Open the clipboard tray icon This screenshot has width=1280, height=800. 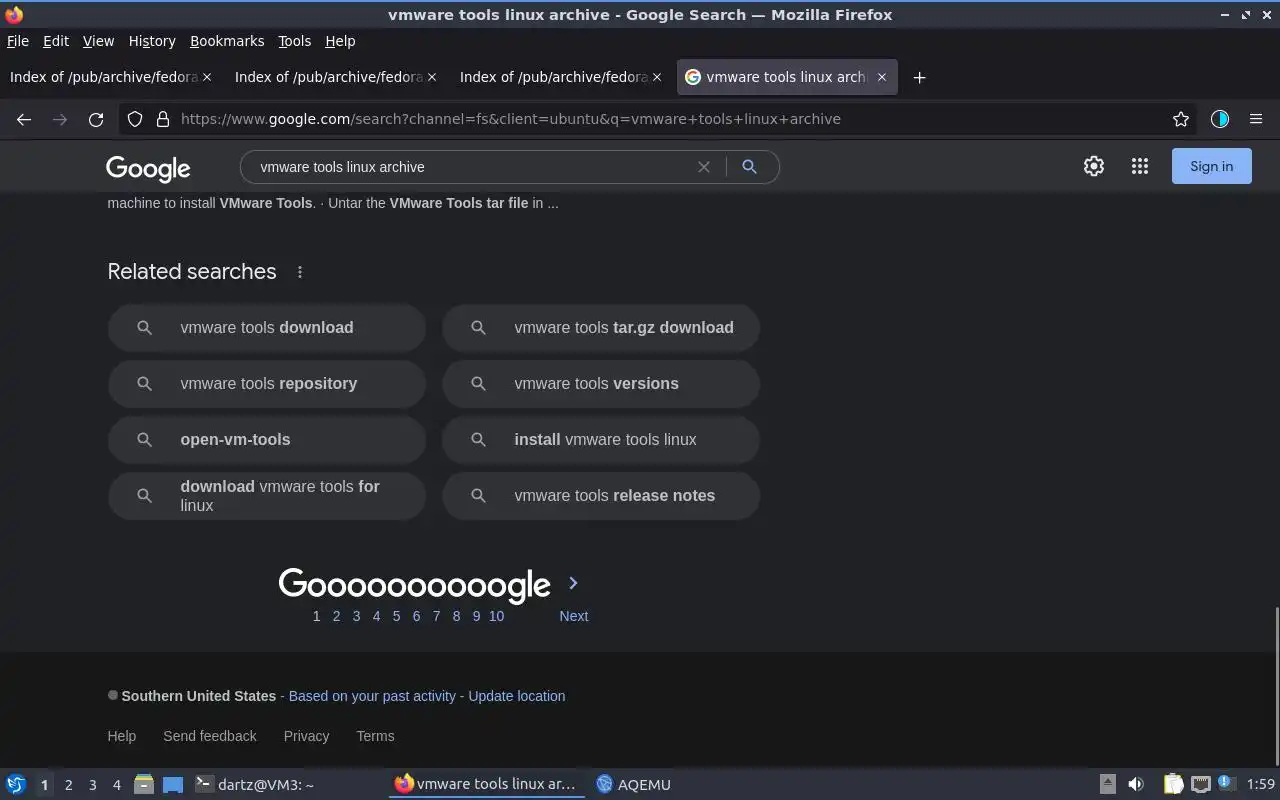[x=1173, y=784]
